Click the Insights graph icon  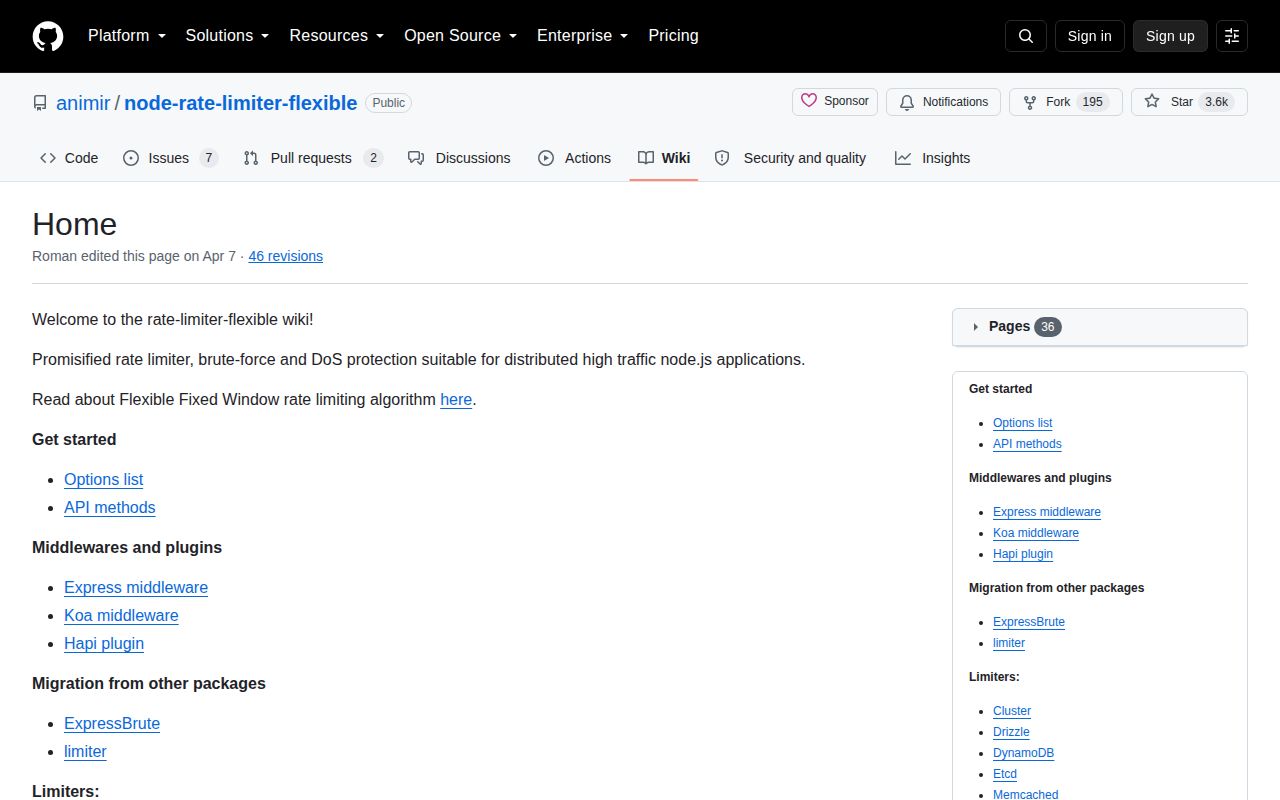[x=903, y=158]
